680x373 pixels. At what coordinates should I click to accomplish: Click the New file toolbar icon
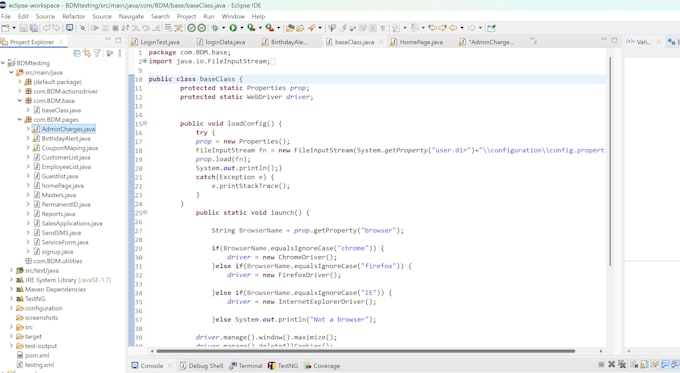click(5, 28)
